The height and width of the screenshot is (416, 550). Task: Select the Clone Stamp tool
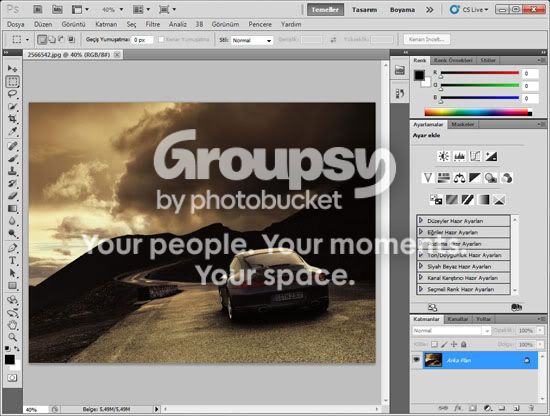click(x=13, y=171)
